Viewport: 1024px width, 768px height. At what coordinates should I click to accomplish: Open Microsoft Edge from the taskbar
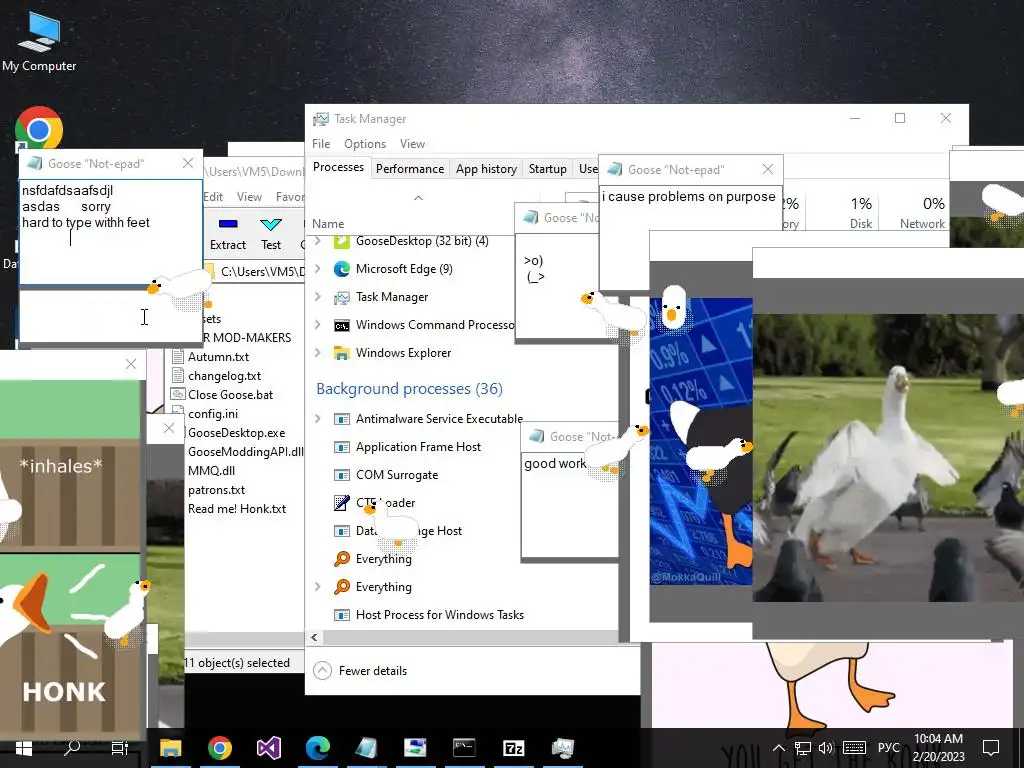click(317, 748)
